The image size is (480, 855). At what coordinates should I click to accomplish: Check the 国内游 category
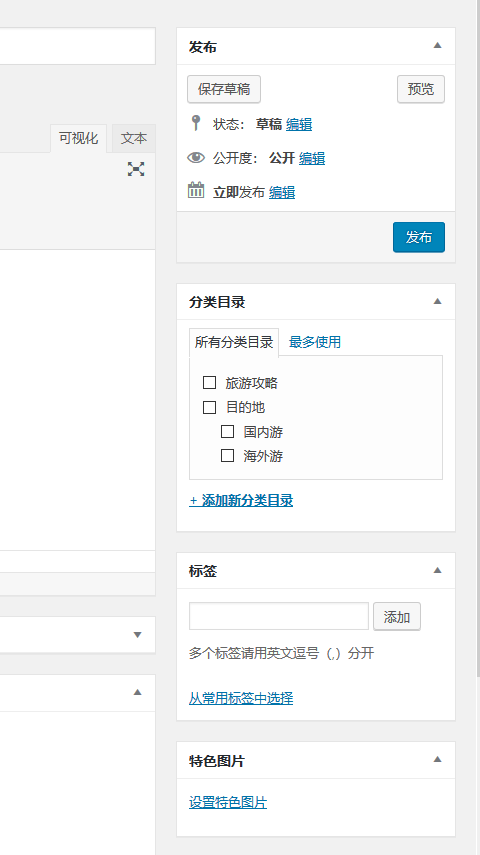(227, 431)
